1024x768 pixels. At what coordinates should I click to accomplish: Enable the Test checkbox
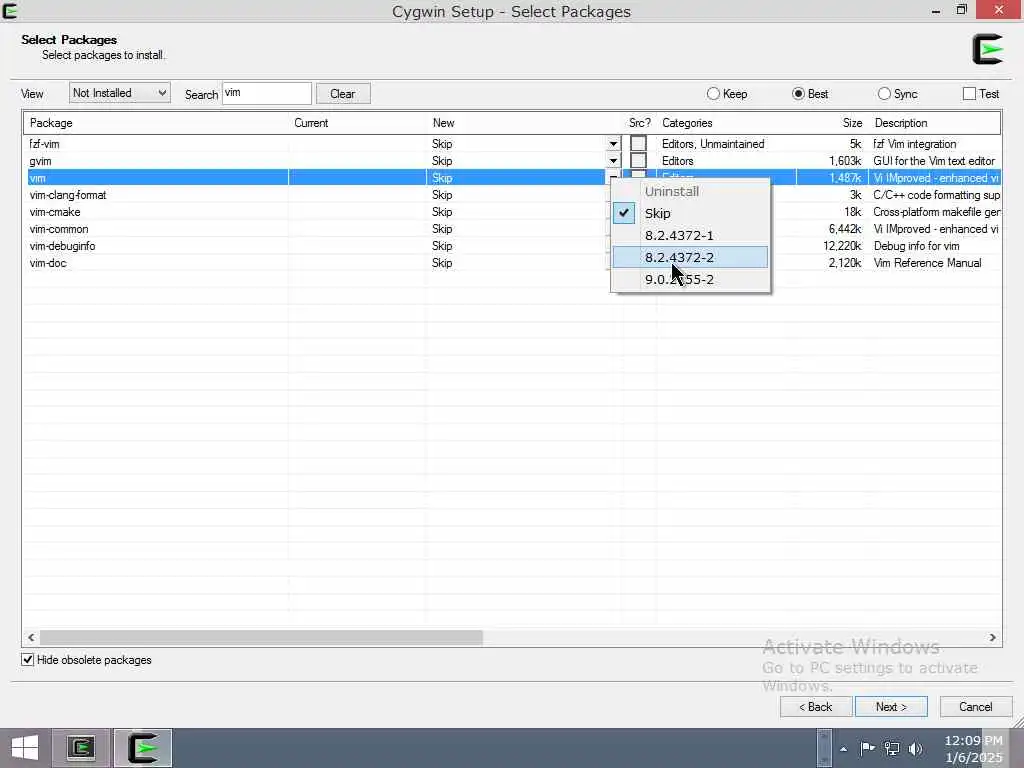tap(970, 93)
